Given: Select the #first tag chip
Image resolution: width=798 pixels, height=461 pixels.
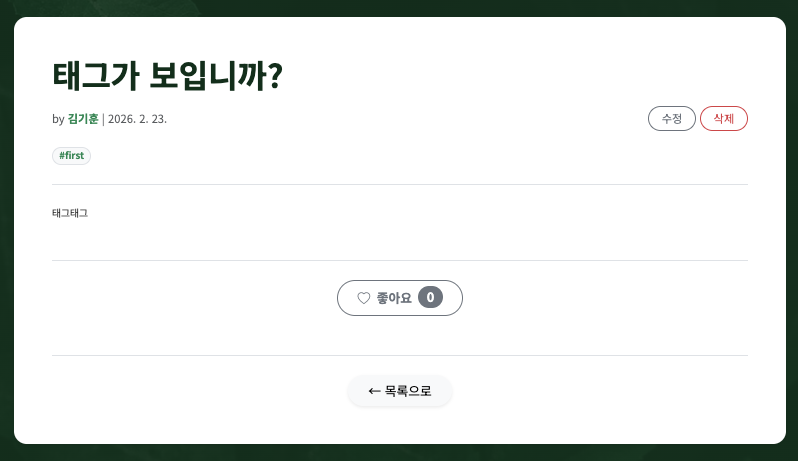Looking at the screenshot, I should click(x=71, y=156).
